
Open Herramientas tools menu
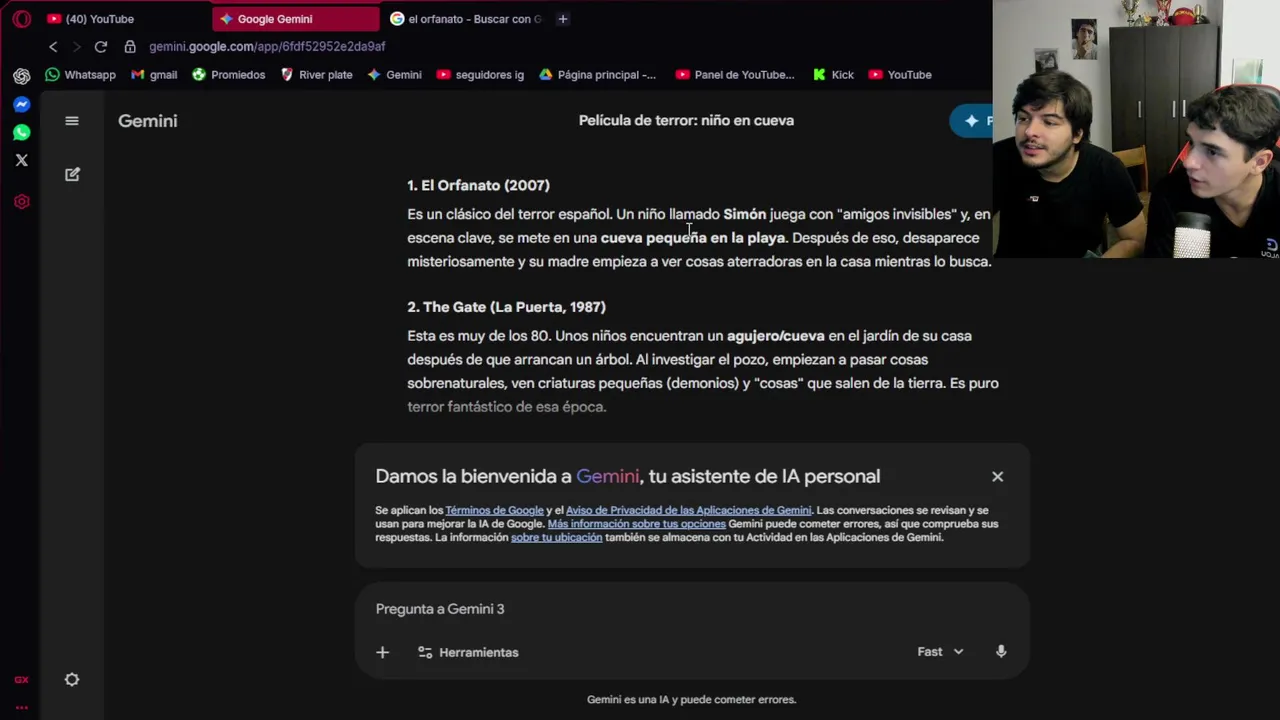pos(468,652)
